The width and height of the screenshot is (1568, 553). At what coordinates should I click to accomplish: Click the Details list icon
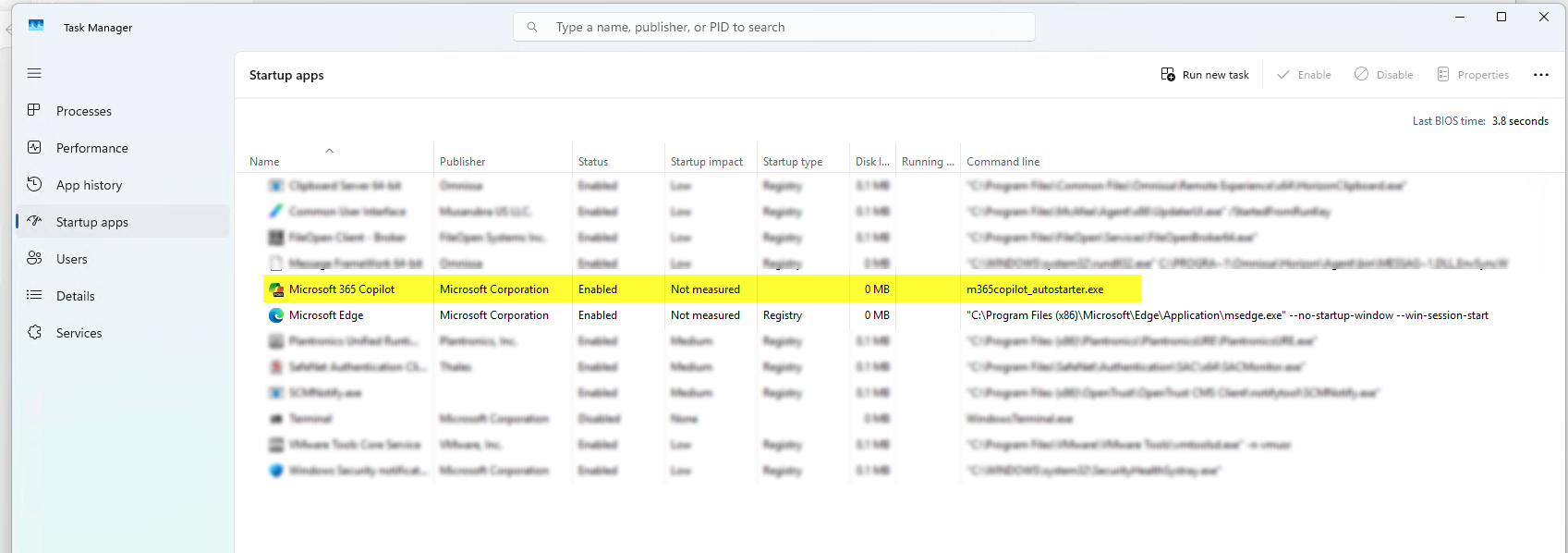(34, 295)
